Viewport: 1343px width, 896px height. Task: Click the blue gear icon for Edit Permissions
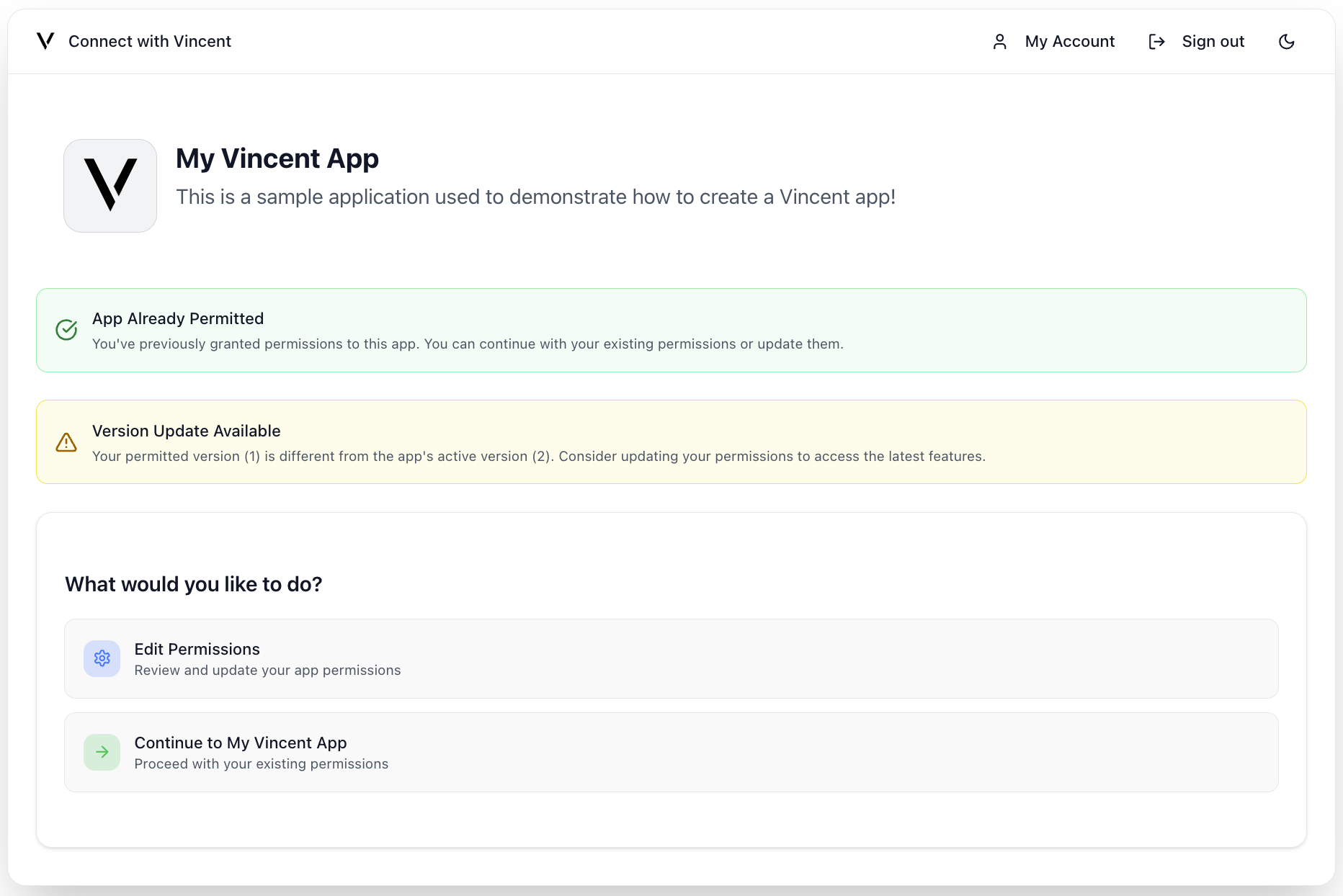(x=102, y=658)
